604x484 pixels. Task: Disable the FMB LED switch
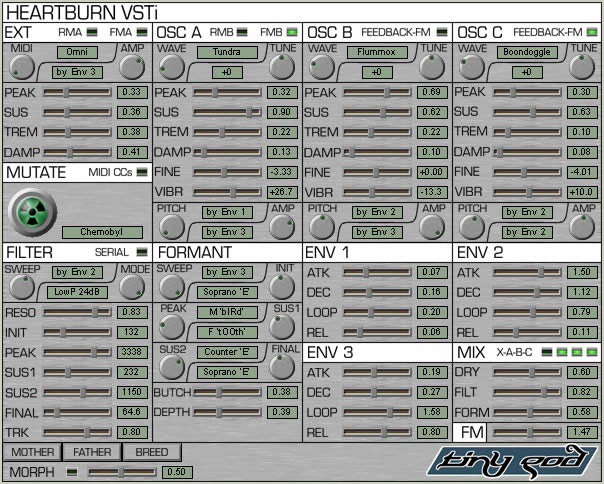tap(292, 32)
